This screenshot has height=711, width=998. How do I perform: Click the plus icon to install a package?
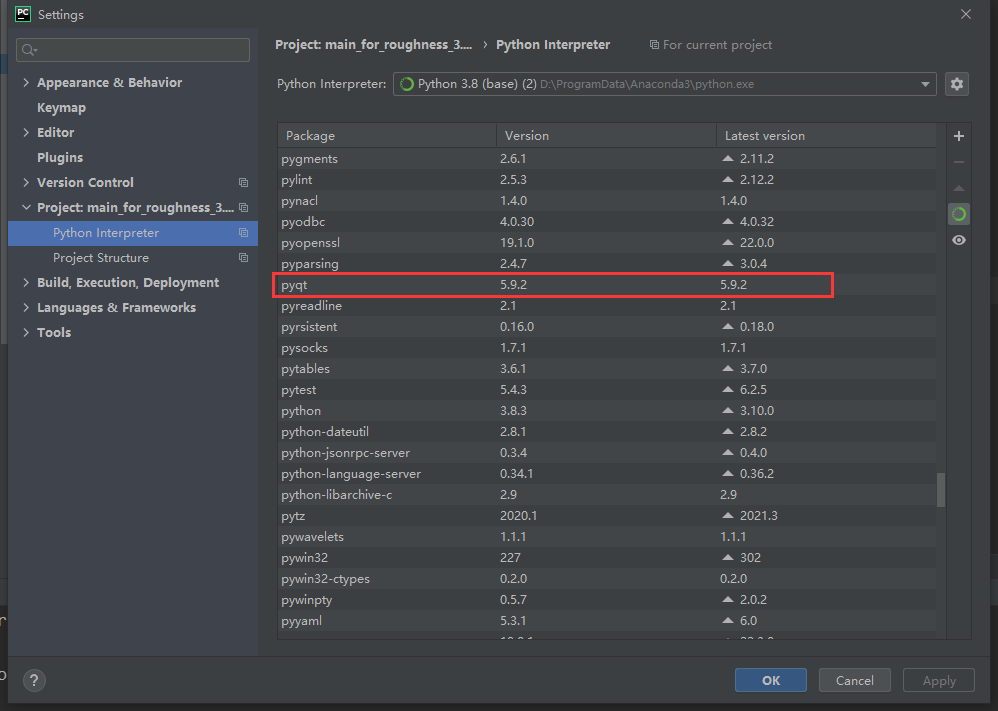click(x=959, y=136)
